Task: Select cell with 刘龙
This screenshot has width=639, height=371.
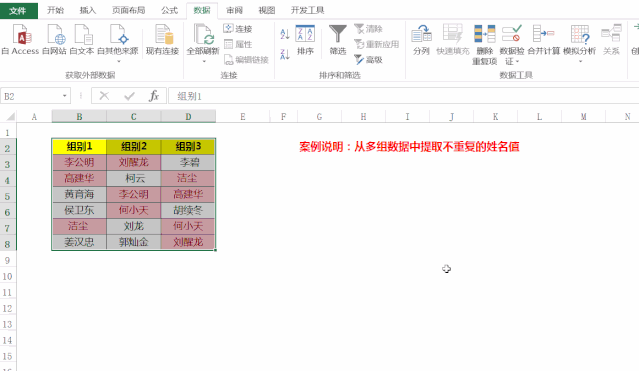Action: click(x=134, y=226)
